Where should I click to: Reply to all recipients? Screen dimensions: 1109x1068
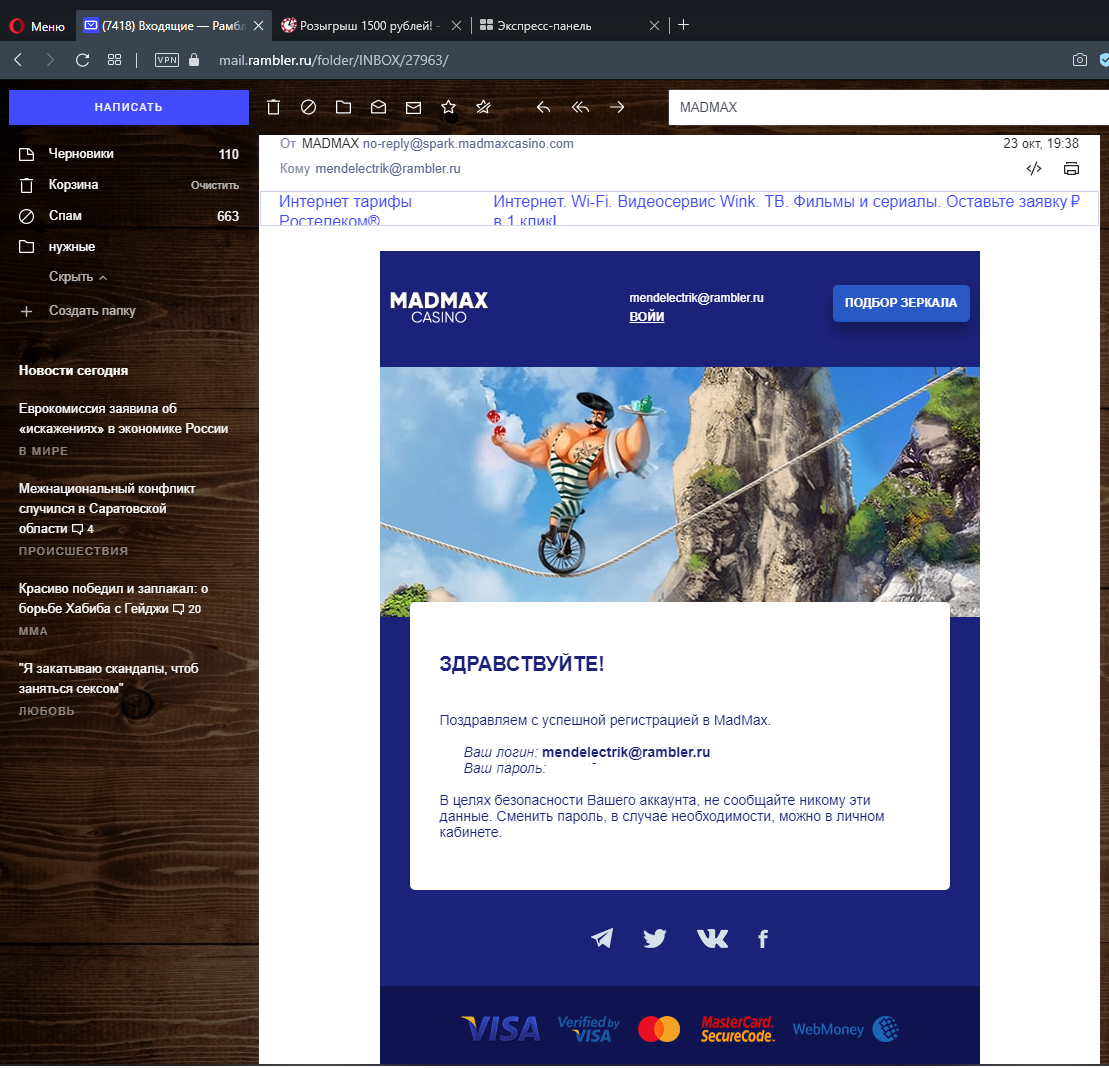[580, 108]
